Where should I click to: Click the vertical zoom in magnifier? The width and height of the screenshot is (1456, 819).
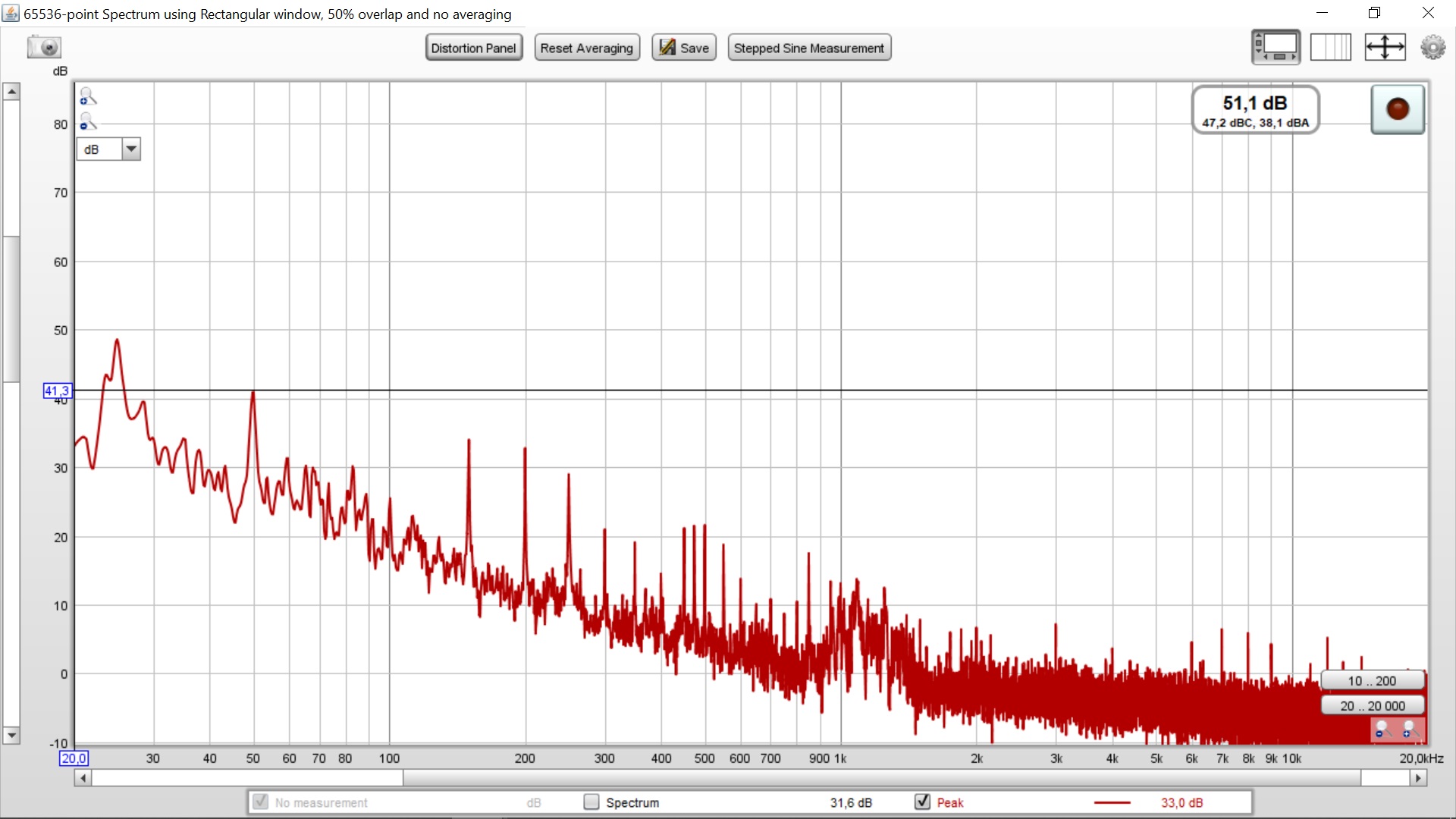click(x=88, y=96)
